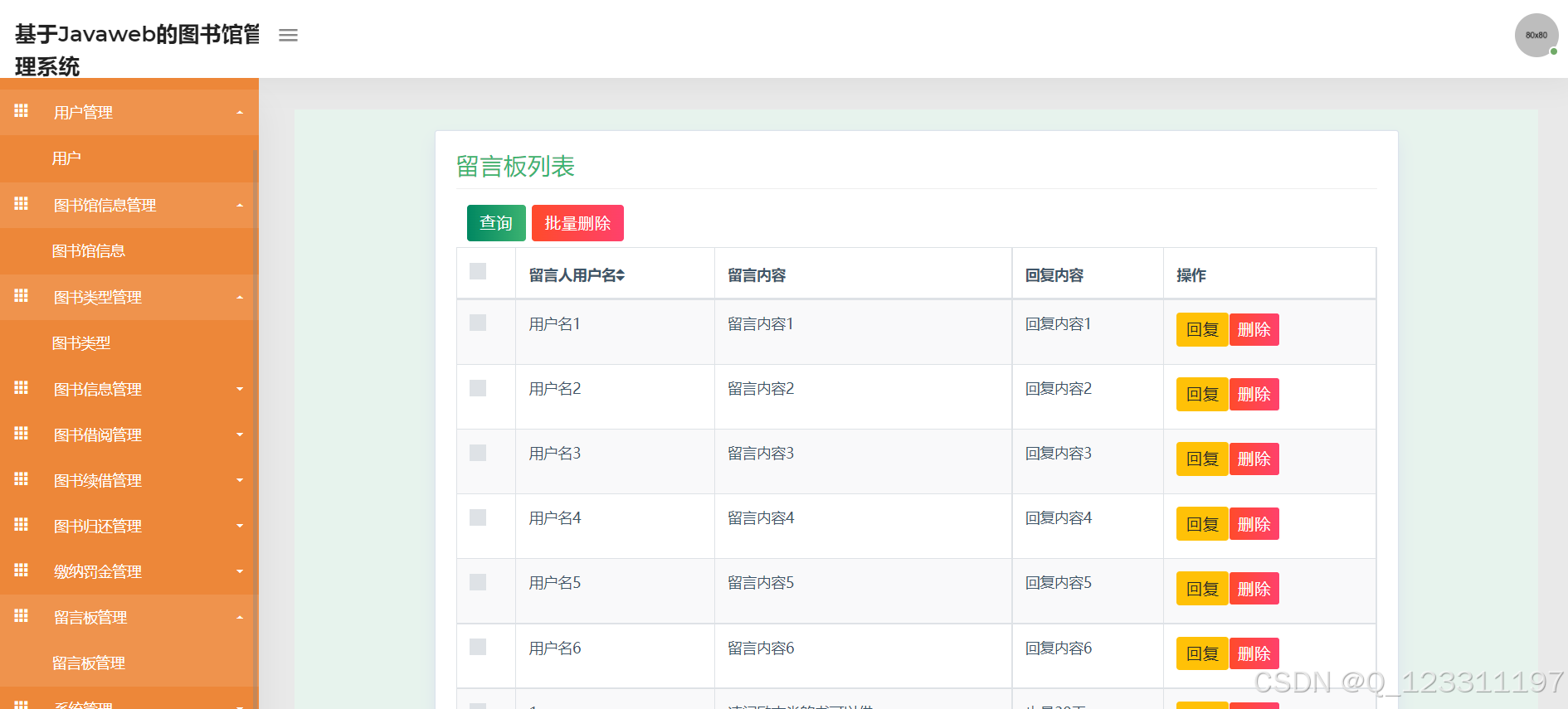Click the 回复内容 column header
This screenshot has width=1568, height=709.
[x=1088, y=274]
